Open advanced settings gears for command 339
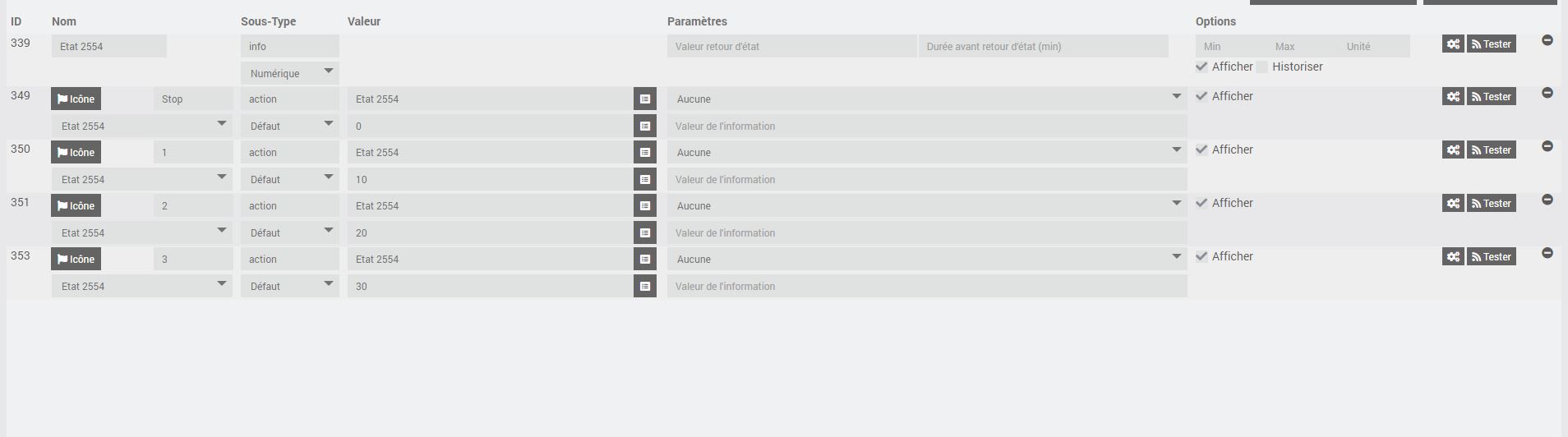Screen dimensions: 1568x437 (x=1453, y=44)
